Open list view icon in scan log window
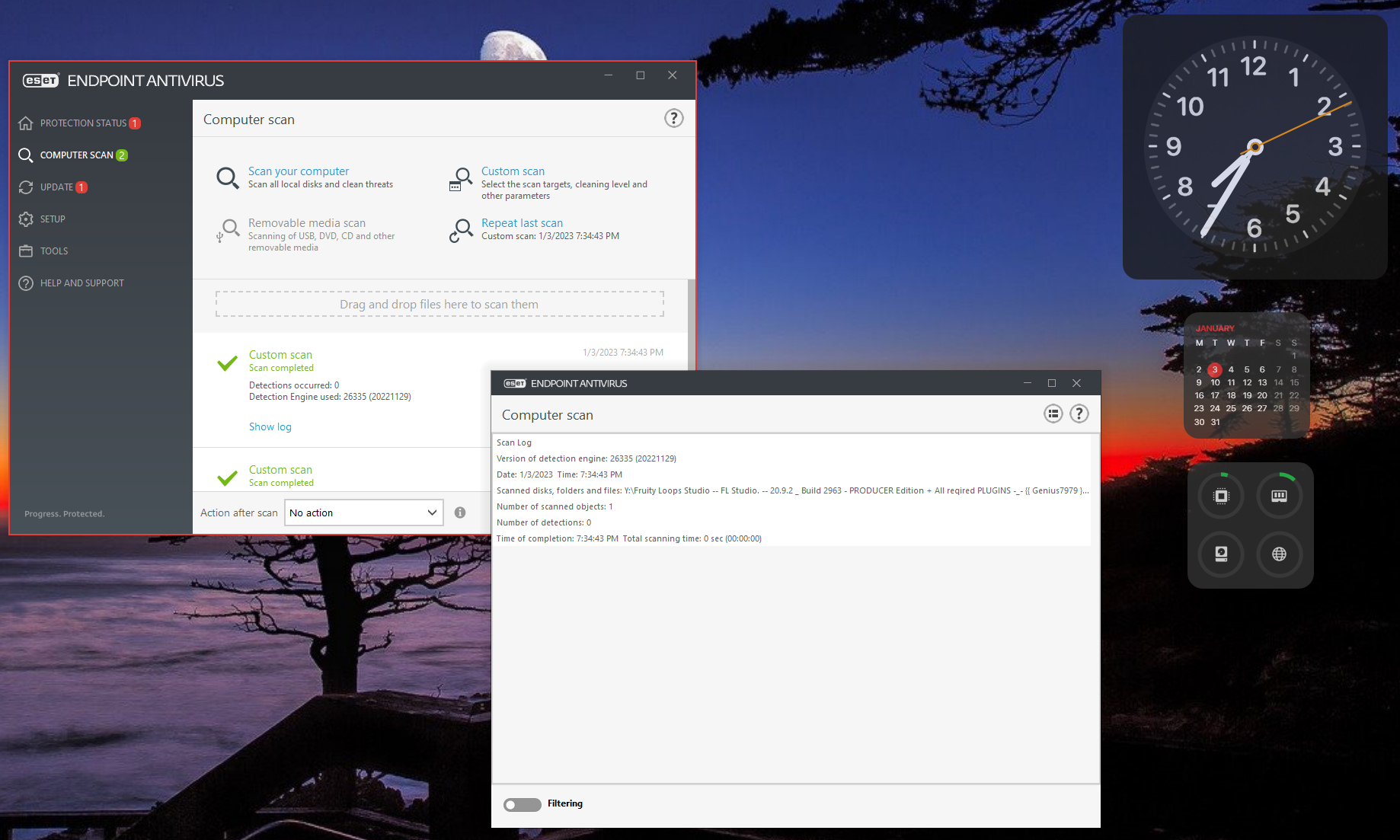 click(x=1053, y=414)
